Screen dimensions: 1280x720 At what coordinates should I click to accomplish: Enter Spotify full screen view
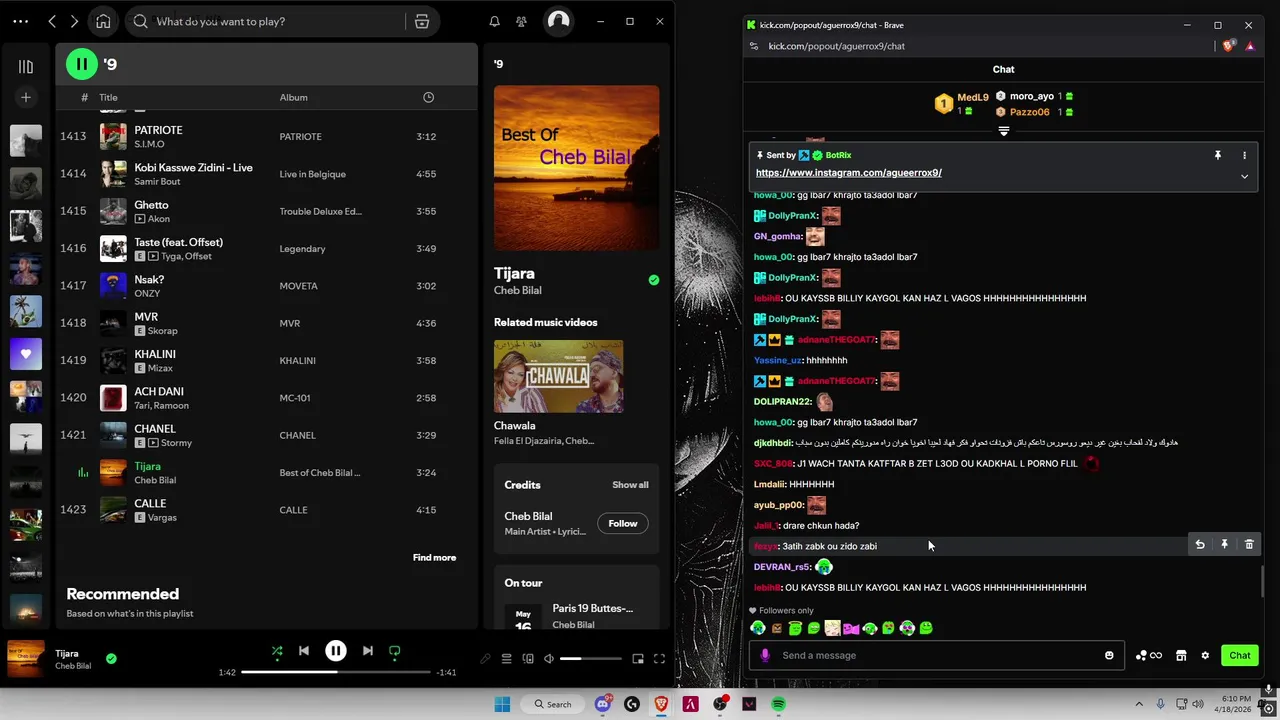tap(659, 658)
